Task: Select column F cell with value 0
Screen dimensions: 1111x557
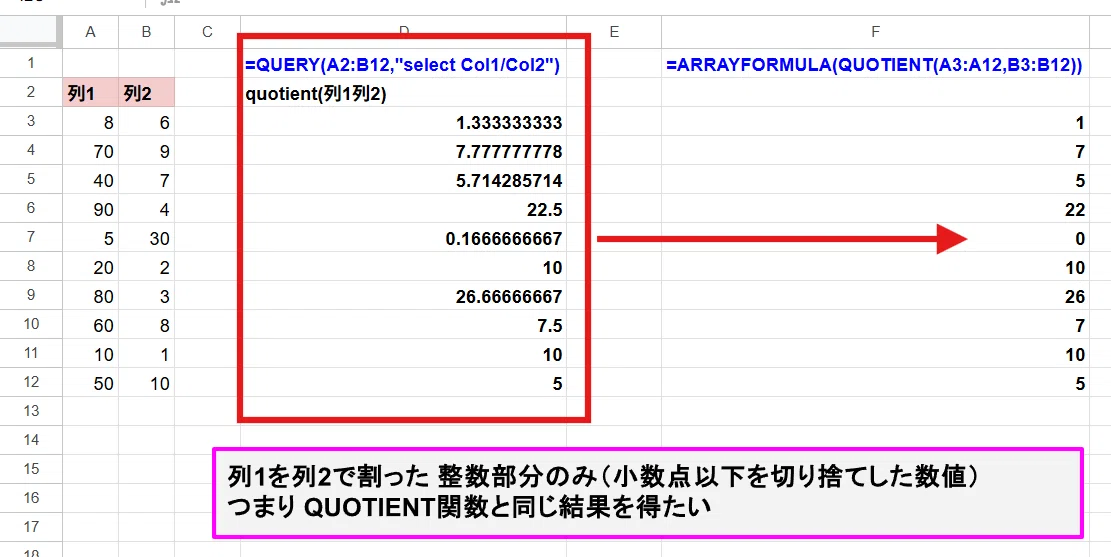Action: 876,237
